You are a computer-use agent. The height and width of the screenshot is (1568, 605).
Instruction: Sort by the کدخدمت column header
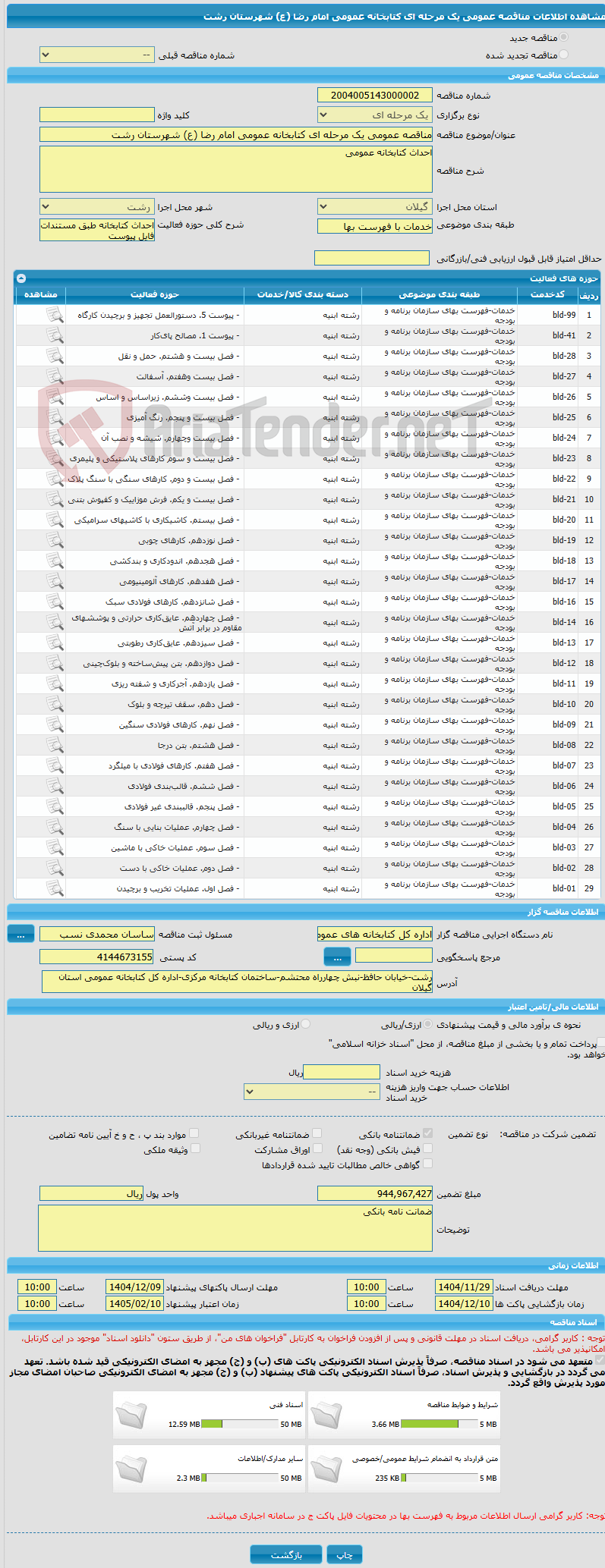click(x=547, y=294)
